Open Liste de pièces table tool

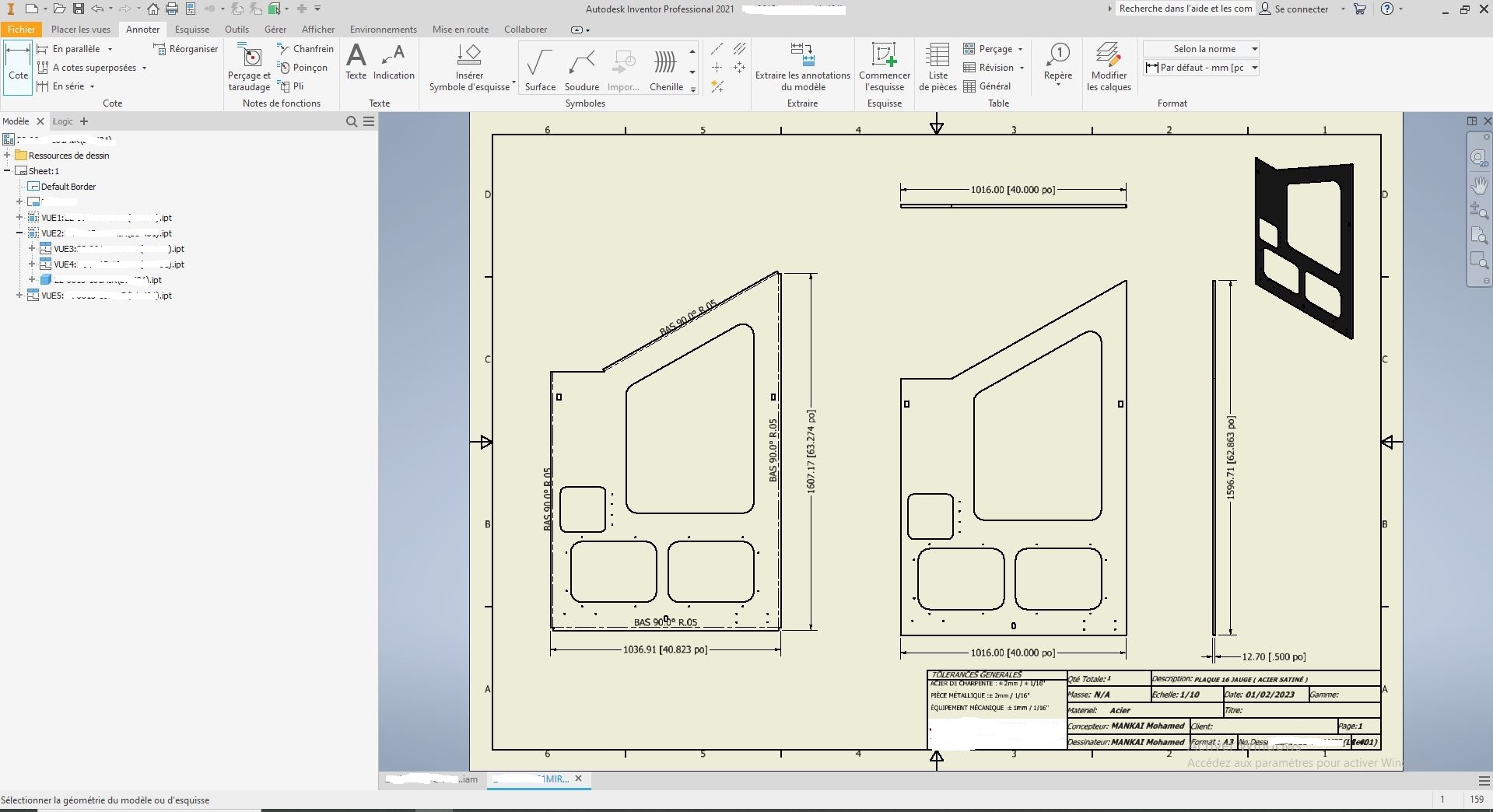click(x=938, y=68)
